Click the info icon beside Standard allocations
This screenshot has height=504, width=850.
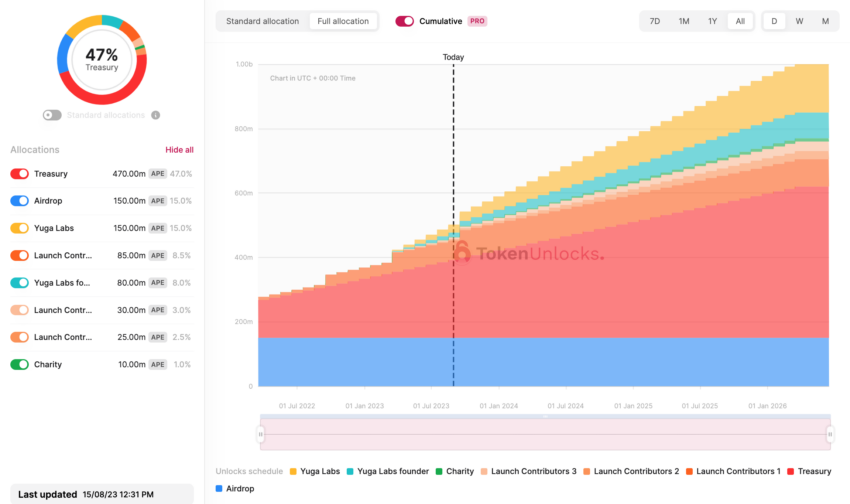tap(156, 115)
